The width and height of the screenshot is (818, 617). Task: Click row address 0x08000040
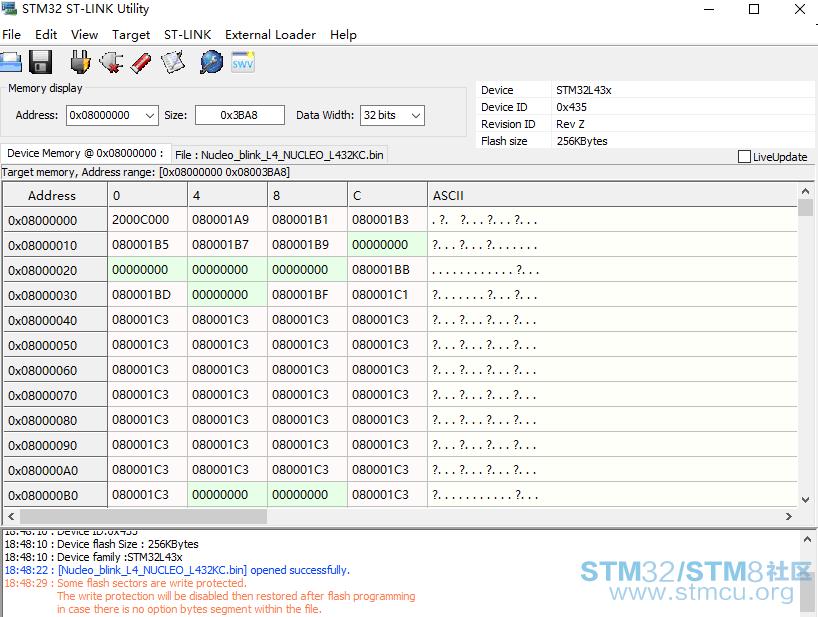click(x=55, y=320)
